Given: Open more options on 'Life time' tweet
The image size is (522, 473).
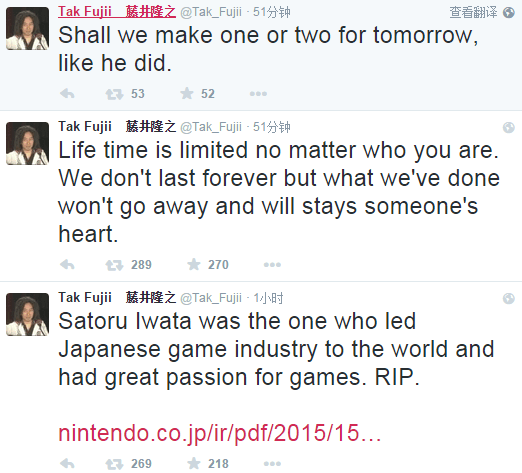Looking at the screenshot, I should click(x=272, y=265).
